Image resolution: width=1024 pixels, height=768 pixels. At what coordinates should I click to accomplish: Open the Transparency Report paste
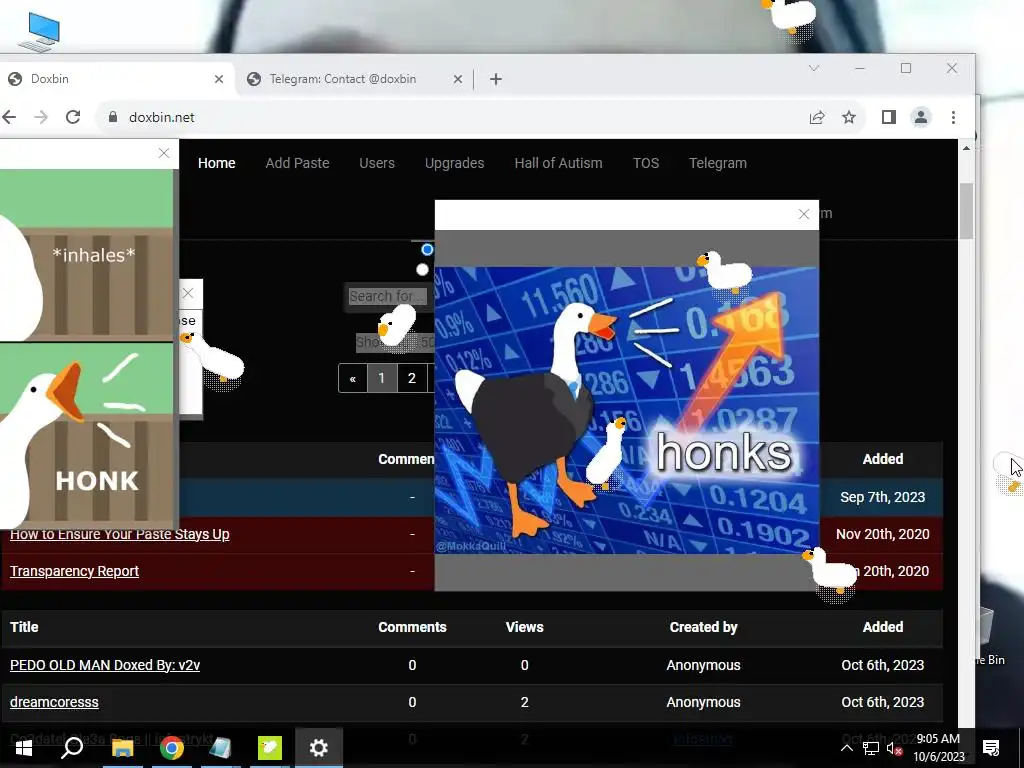pyautogui.click(x=74, y=571)
